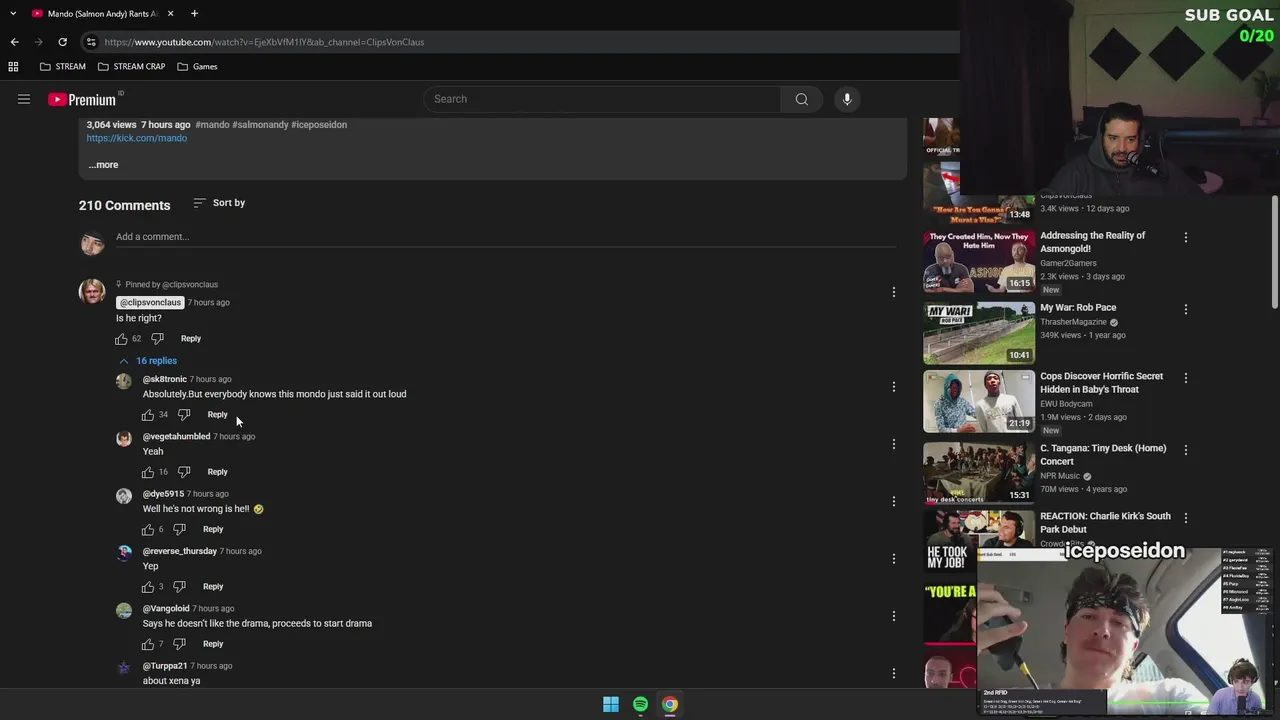Open options menu for pinned comment
Image resolution: width=1280 pixels, height=720 pixels.
click(x=894, y=292)
